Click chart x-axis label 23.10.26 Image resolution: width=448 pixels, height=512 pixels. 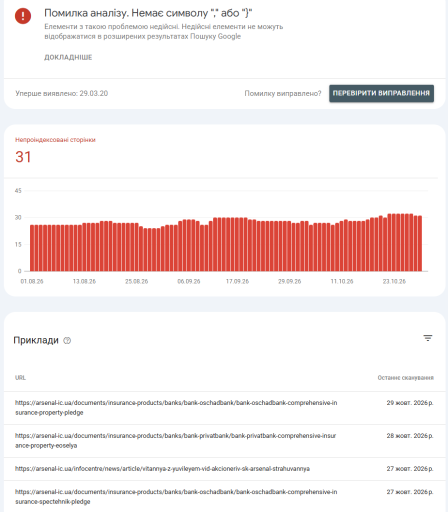(394, 281)
